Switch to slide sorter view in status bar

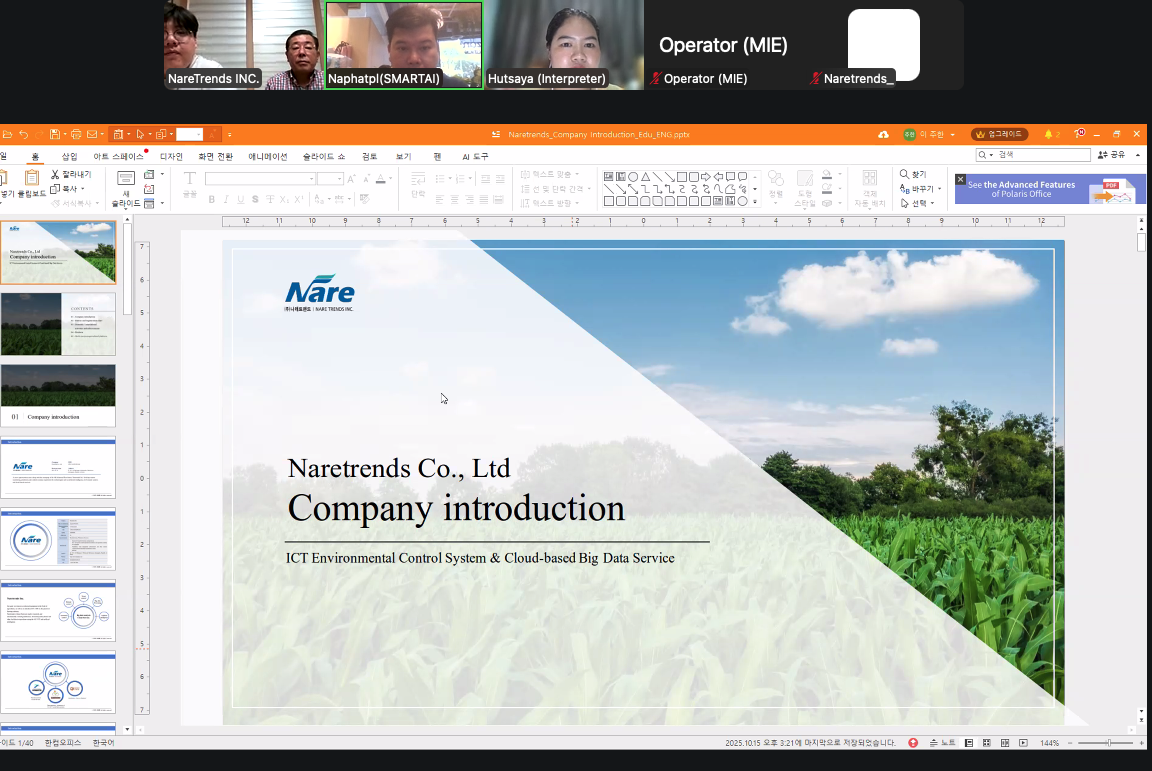point(986,743)
